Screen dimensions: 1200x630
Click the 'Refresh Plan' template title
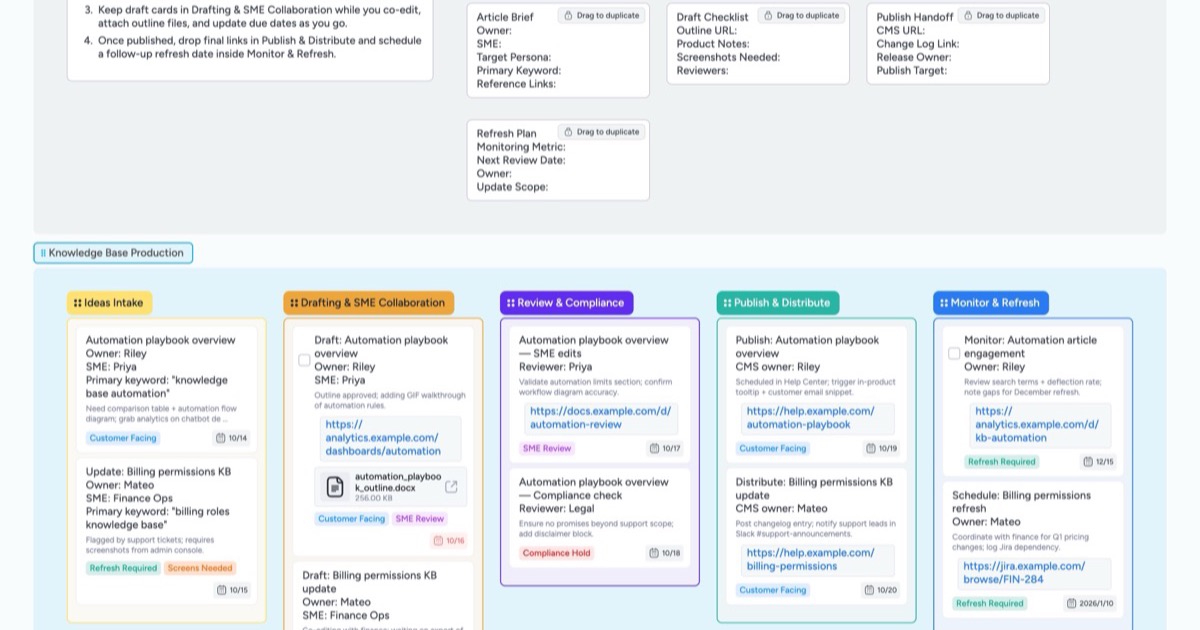point(507,133)
